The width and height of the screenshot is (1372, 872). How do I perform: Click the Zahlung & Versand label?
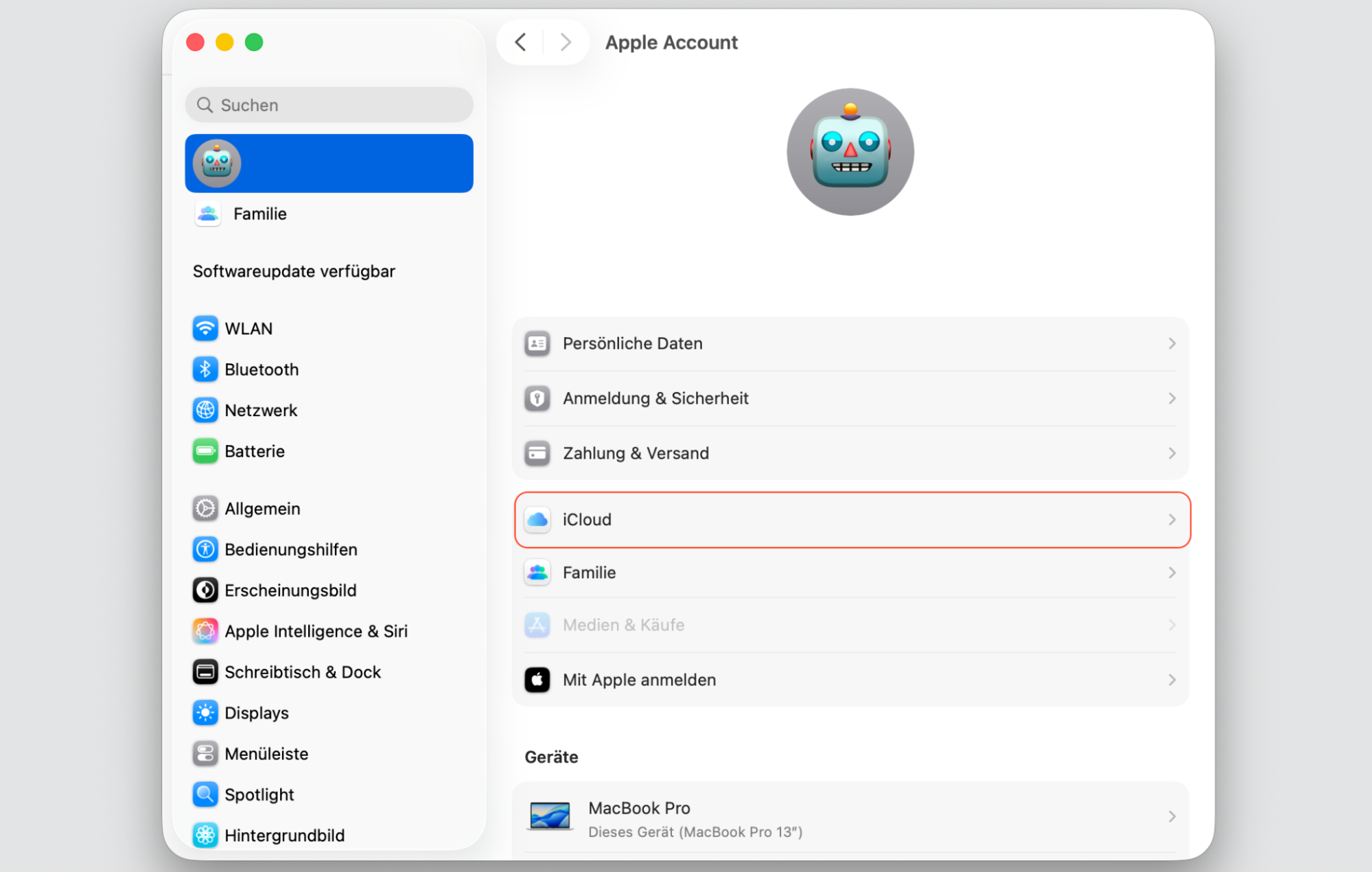pos(636,453)
